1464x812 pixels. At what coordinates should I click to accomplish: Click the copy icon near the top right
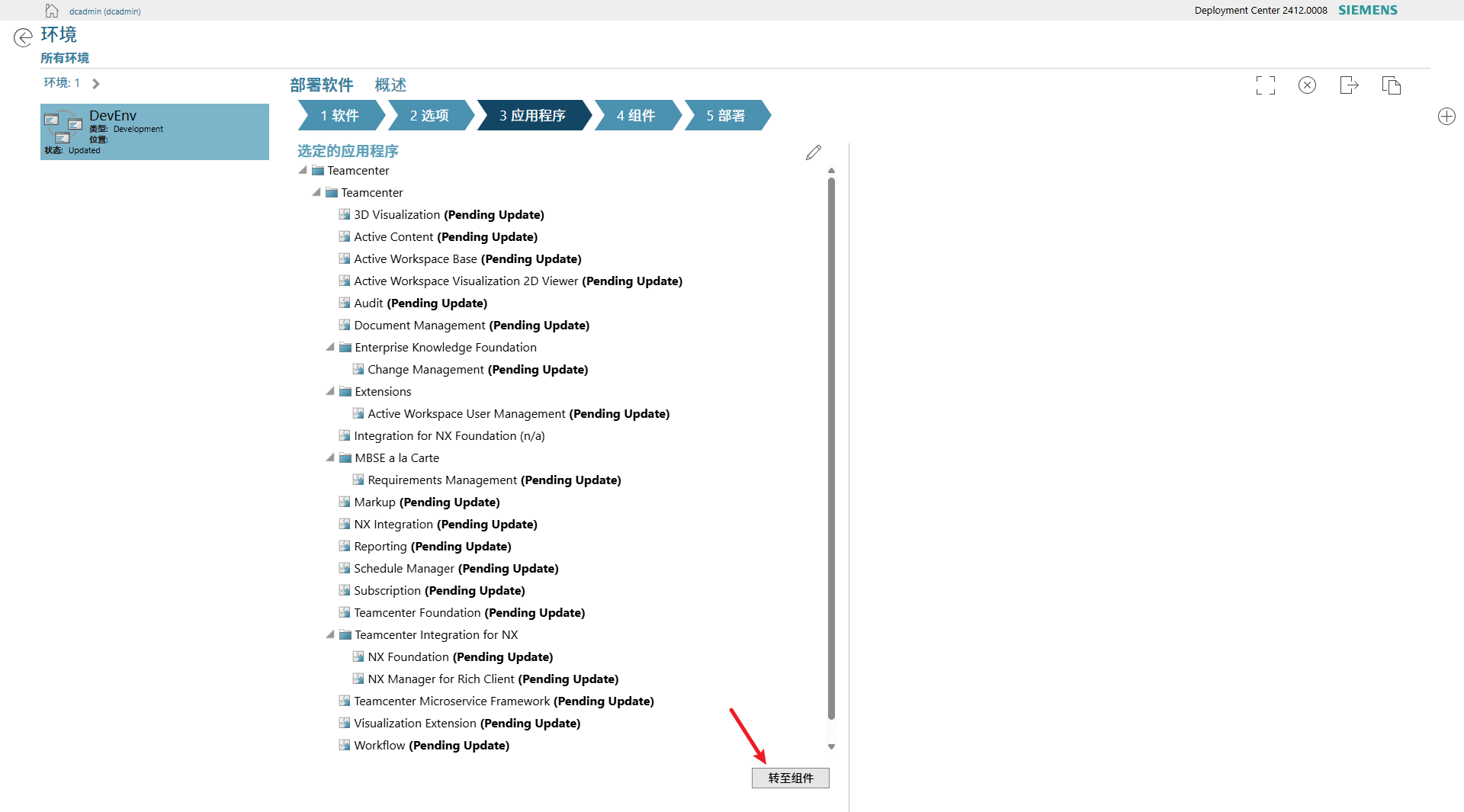pos(1391,85)
